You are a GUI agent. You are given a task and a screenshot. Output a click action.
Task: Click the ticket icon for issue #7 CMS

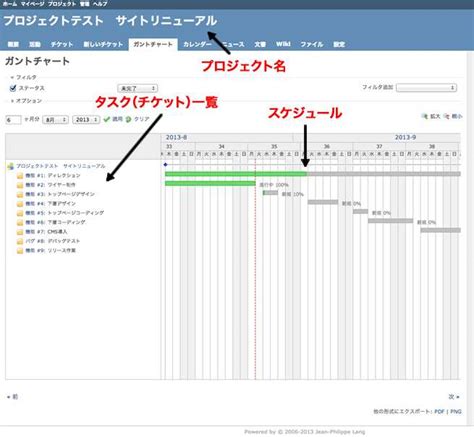click(x=20, y=232)
